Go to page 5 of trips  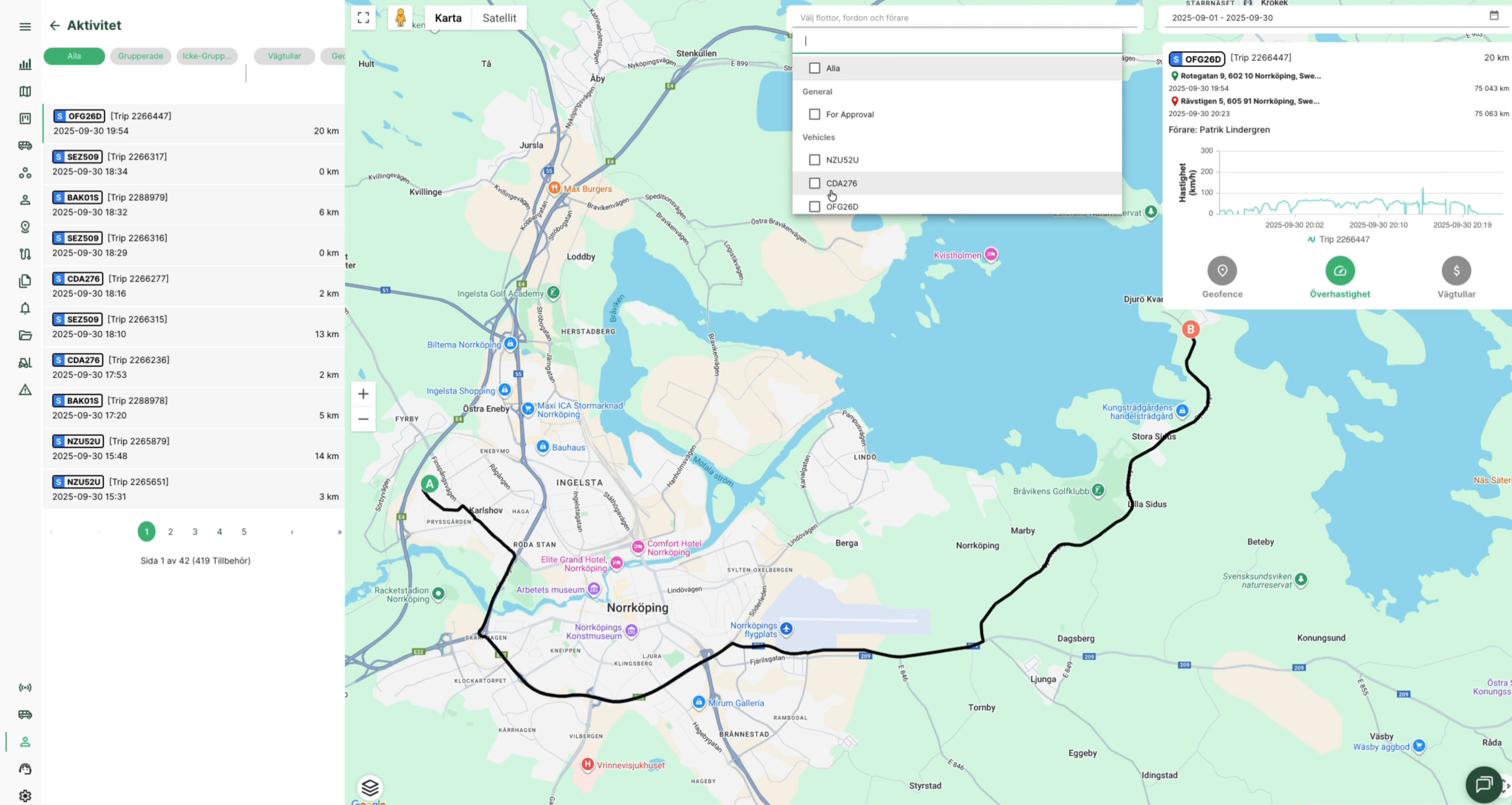coord(244,532)
